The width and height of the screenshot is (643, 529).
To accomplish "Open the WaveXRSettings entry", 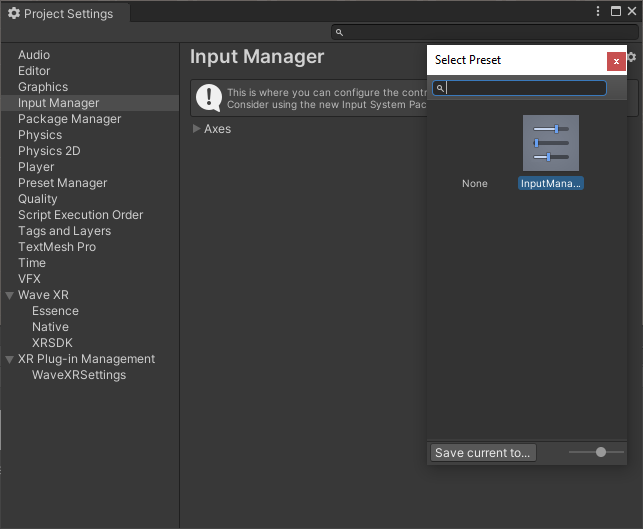I will point(79,375).
